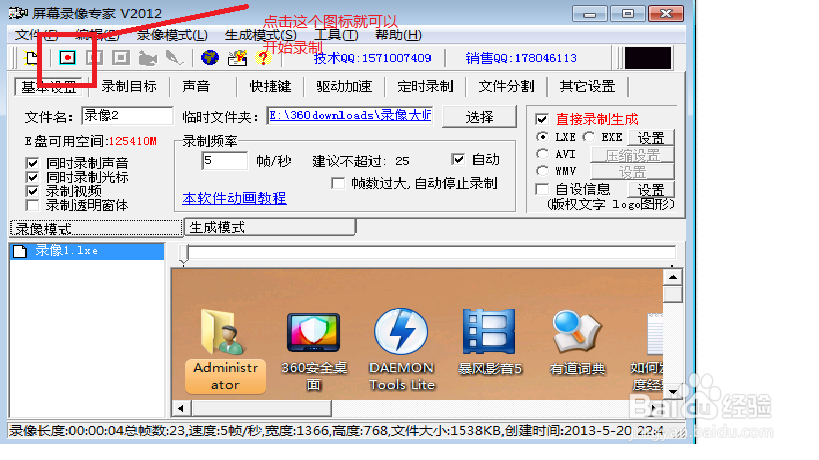Viewport: 819px width, 460px height.
Task: Enable 录制透明窗体 checkbox
Action: tap(32, 205)
